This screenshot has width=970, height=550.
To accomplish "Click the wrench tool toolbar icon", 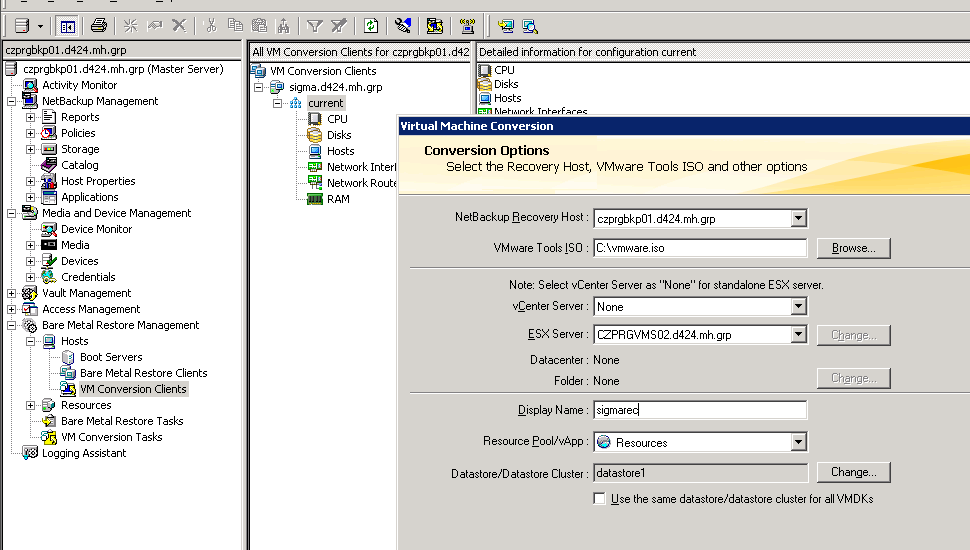I will (403, 25).
